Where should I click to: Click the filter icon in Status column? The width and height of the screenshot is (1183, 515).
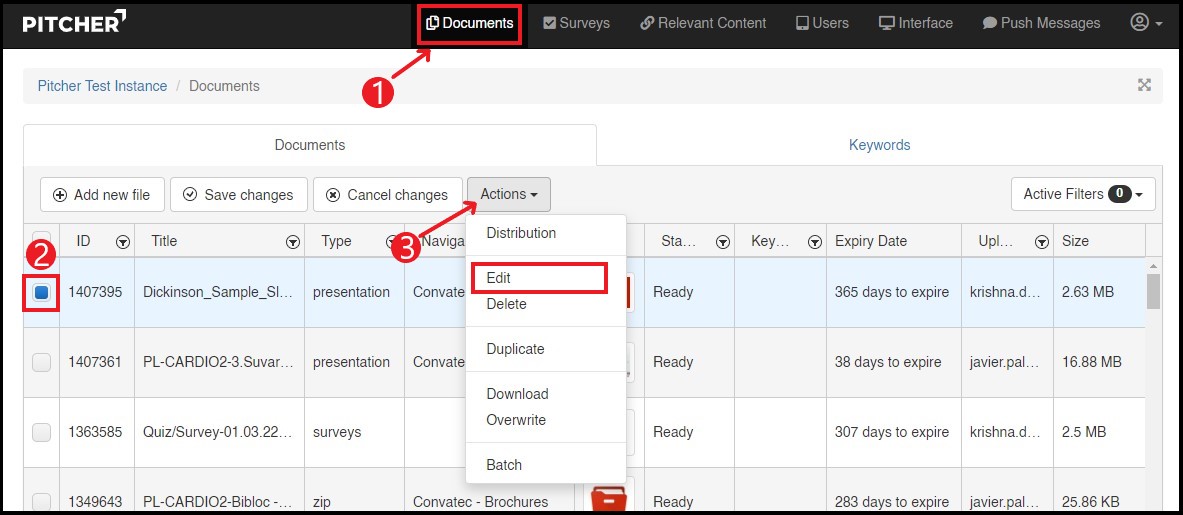721,241
